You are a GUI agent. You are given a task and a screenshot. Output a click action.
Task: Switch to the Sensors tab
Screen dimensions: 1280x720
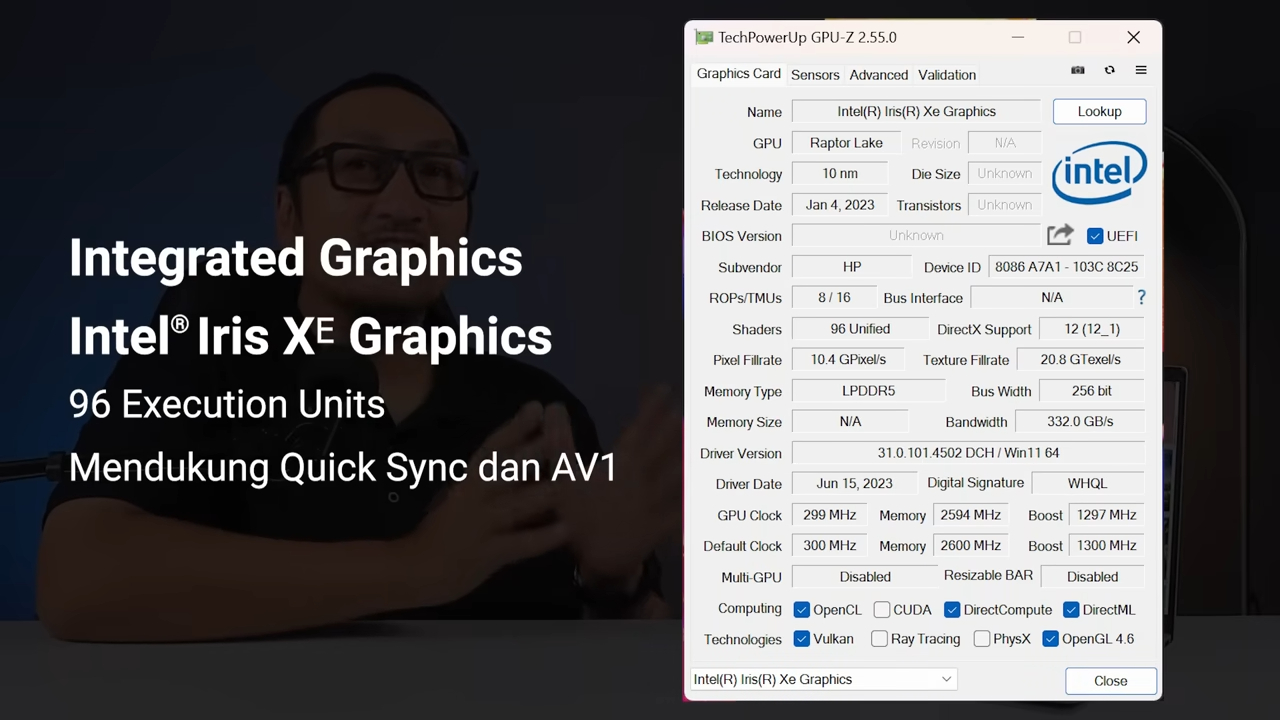pyautogui.click(x=815, y=75)
